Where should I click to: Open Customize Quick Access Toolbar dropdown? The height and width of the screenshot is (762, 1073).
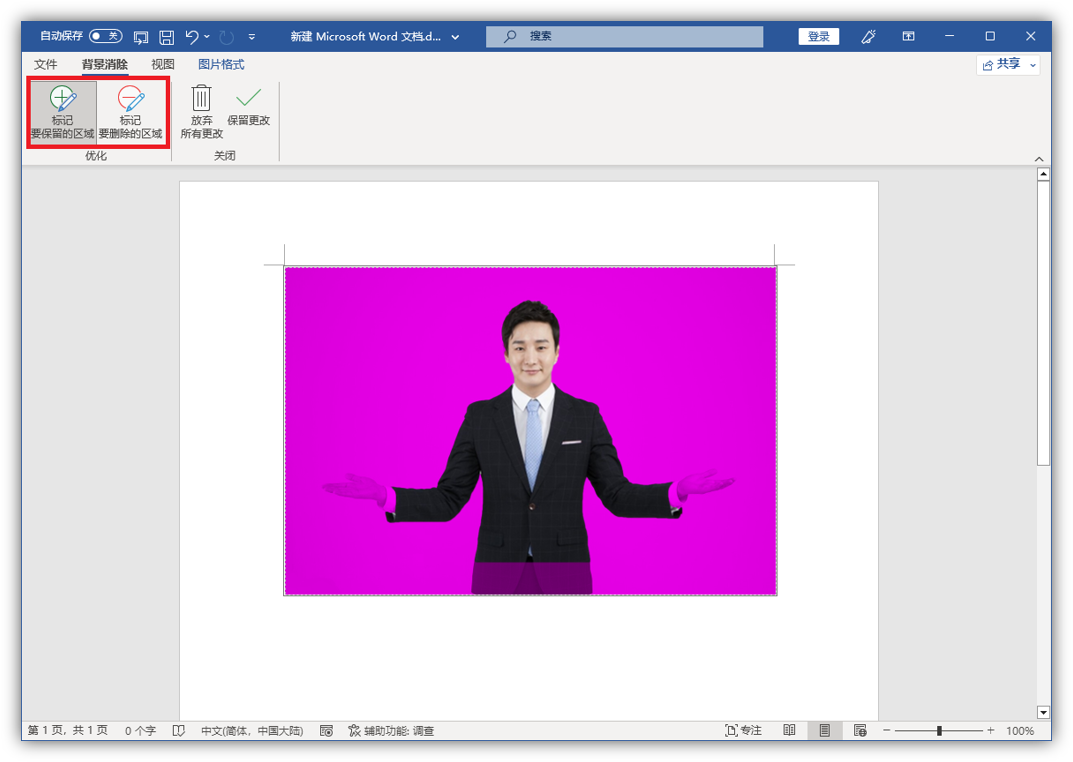(252, 37)
